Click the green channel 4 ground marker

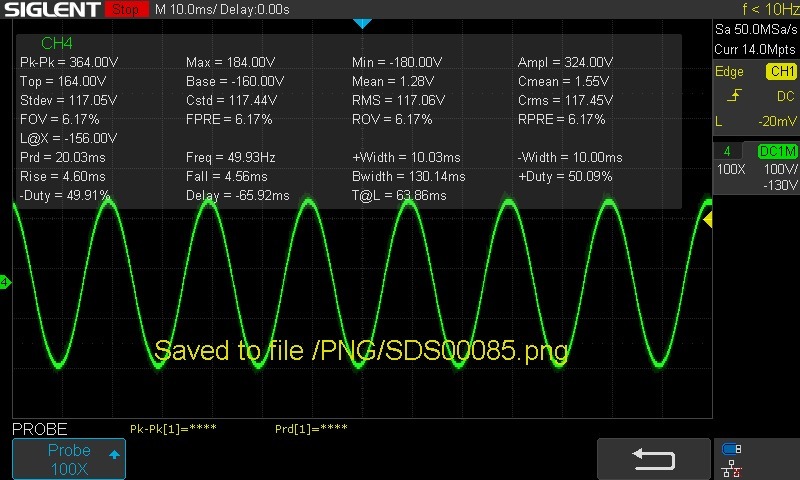point(5,282)
